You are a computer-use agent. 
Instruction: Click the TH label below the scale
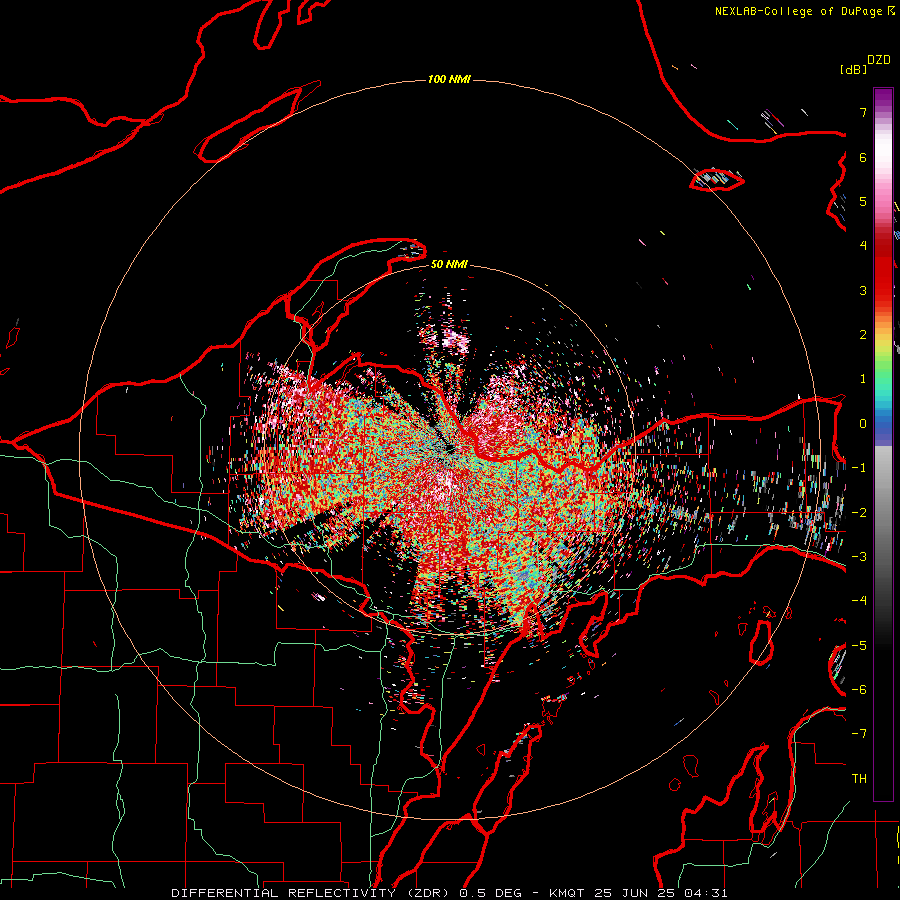859,779
